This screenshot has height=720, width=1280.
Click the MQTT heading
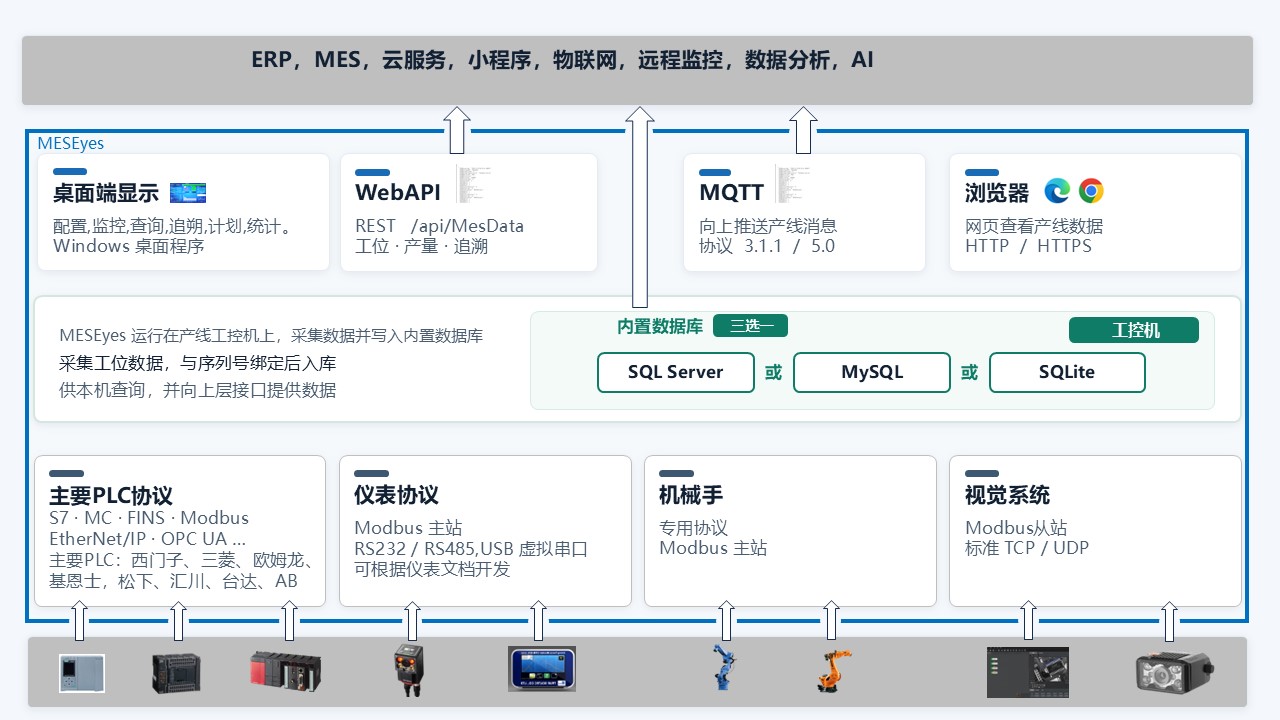coord(732,193)
